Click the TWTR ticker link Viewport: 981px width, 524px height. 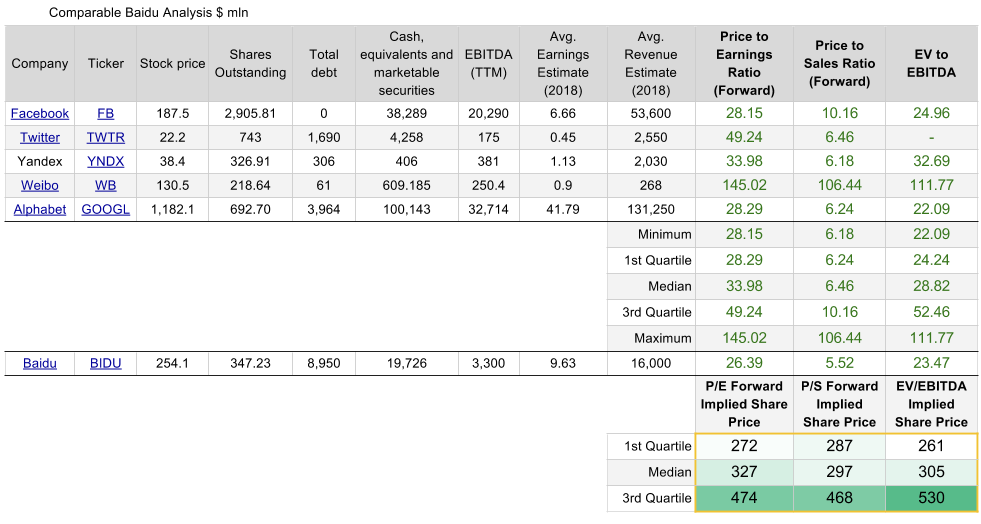click(x=105, y=137)
